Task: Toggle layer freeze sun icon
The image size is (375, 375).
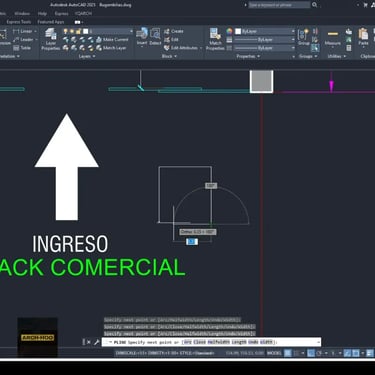Action: (x=72, y=31)
